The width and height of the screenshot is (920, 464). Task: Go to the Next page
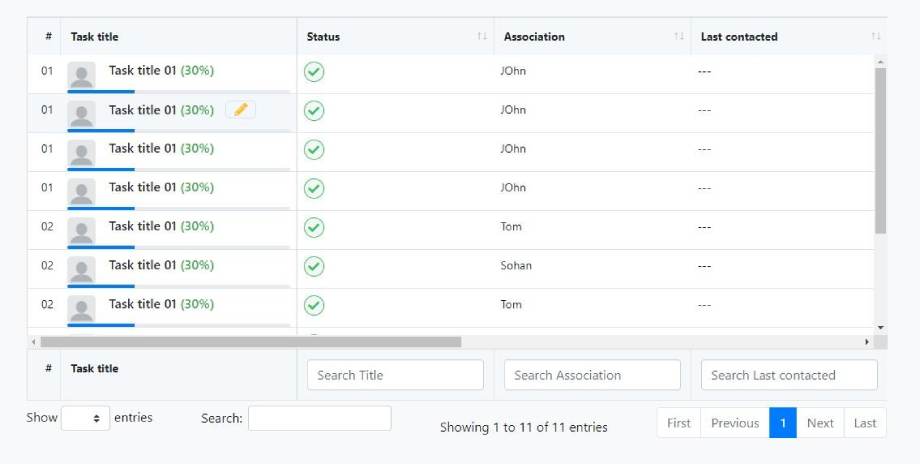pyautogui.click(x=820, y=423)
